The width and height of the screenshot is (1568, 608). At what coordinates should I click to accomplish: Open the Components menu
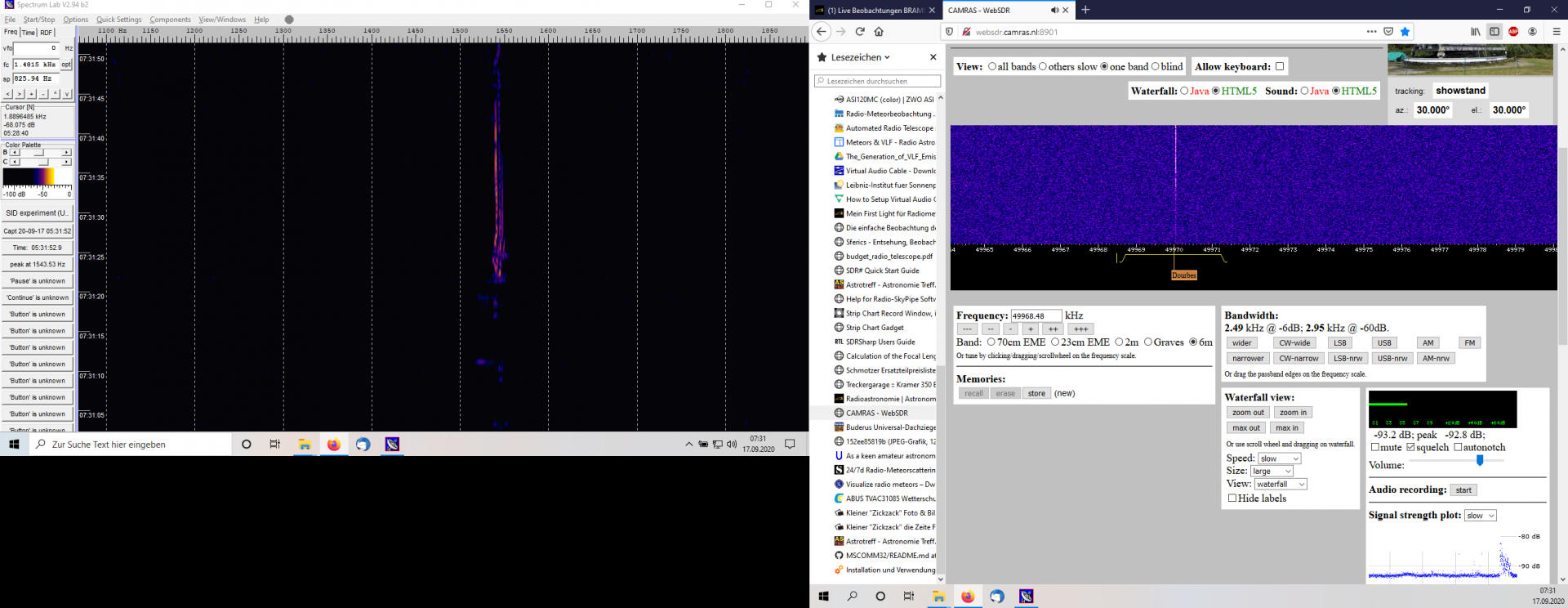point(170,20)
